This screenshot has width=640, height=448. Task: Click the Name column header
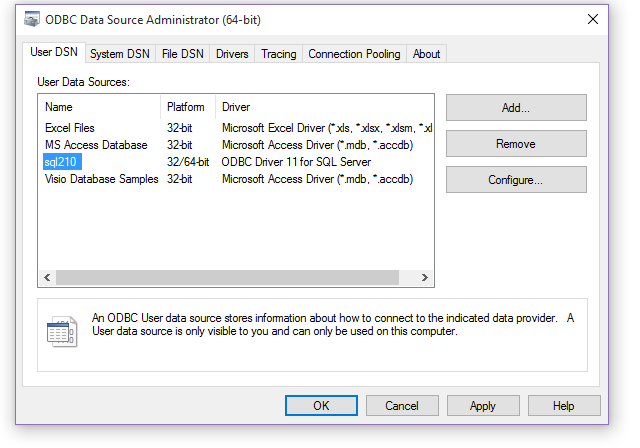click(100, 107)
